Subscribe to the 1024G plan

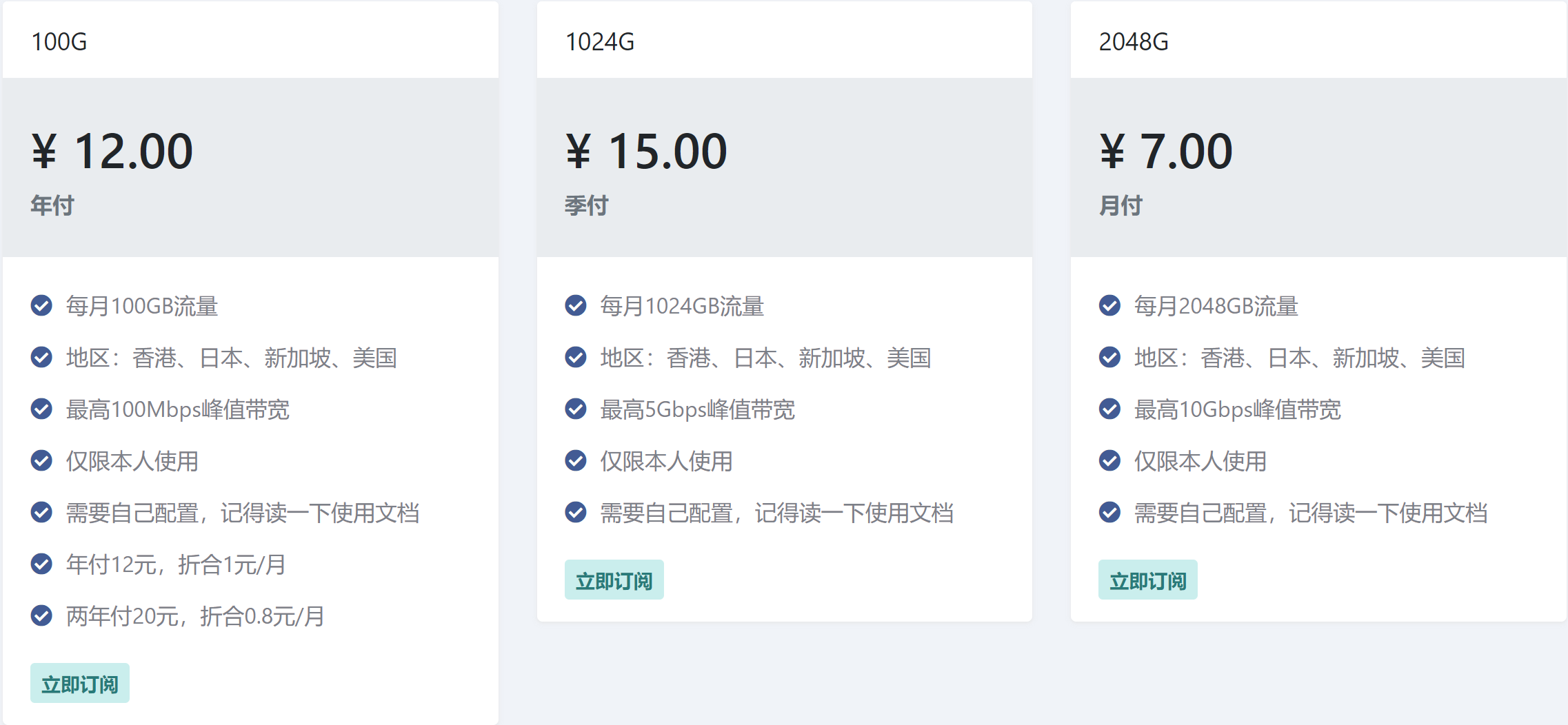tap(614, 580)
